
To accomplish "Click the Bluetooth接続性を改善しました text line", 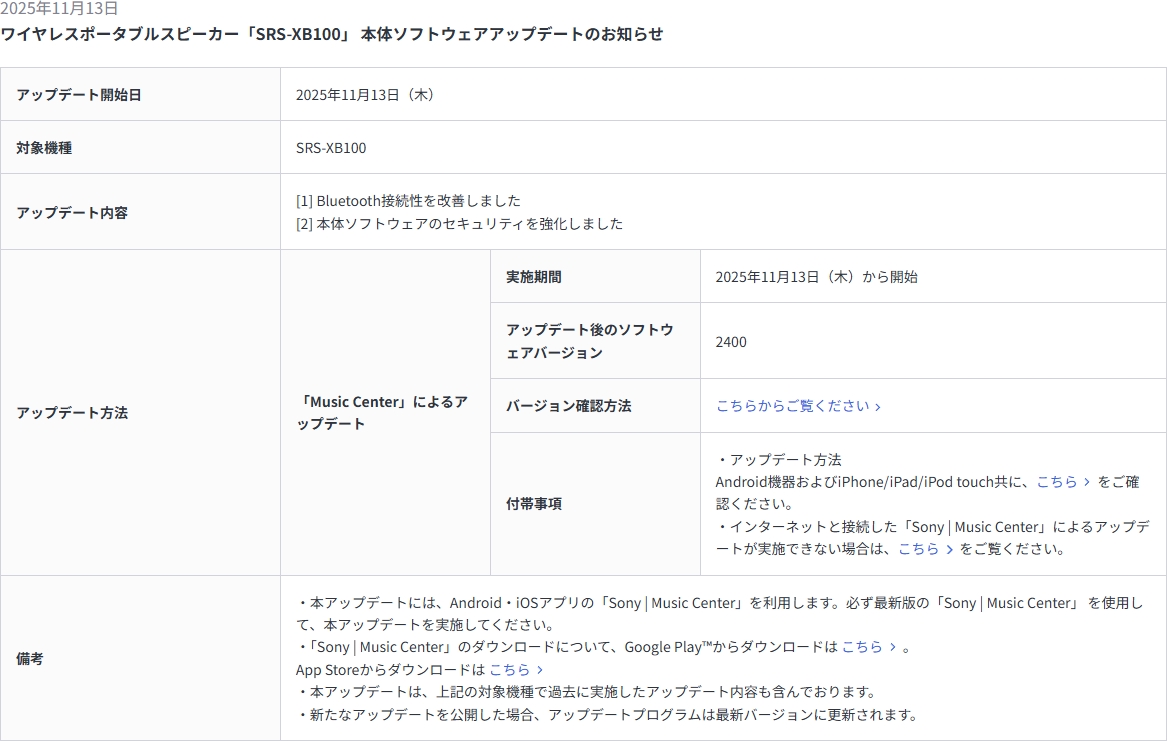I will 408,201.
